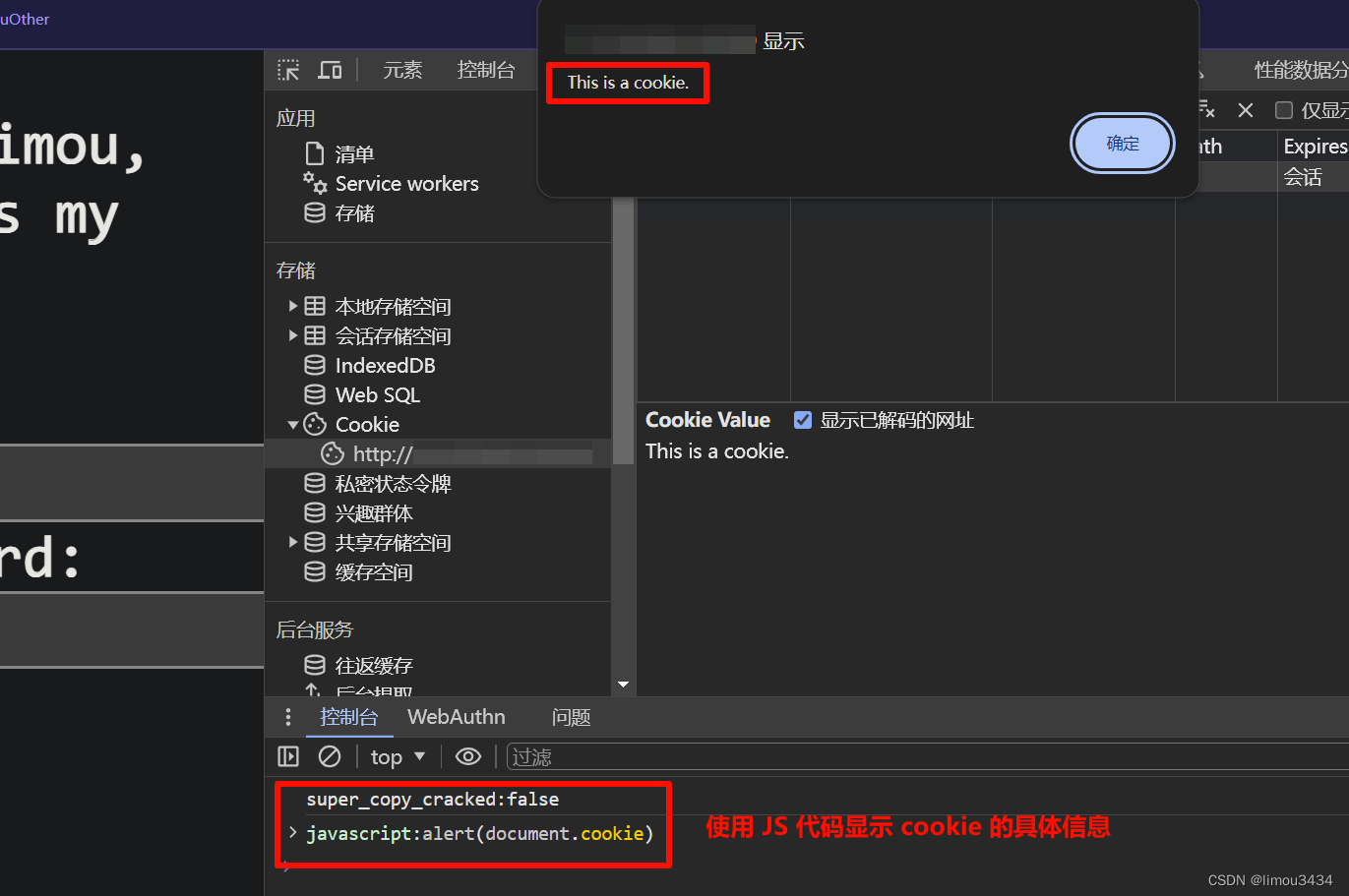Viewport: 1349px width, 896px height.
Task: Click the 后台服务 section heading
Action: point(315,629)
